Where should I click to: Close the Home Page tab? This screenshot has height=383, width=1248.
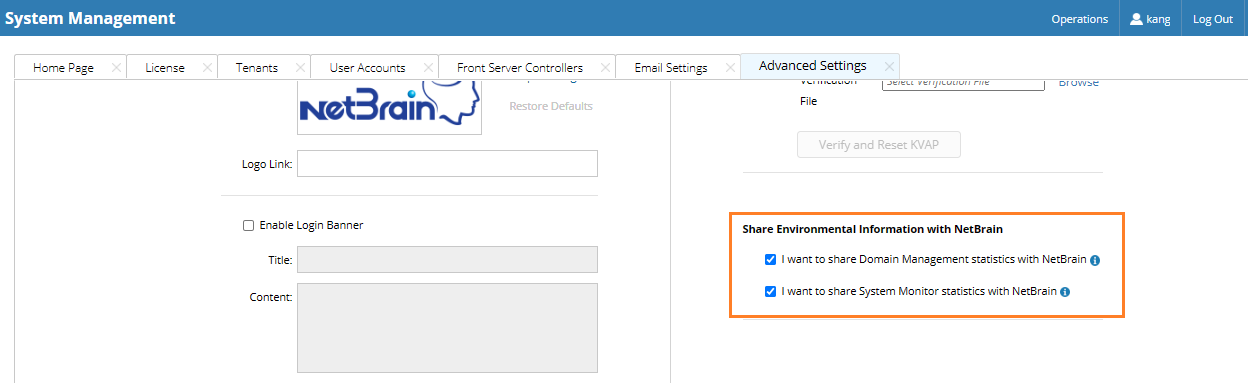pyautogui.click(x=116, y=68)
